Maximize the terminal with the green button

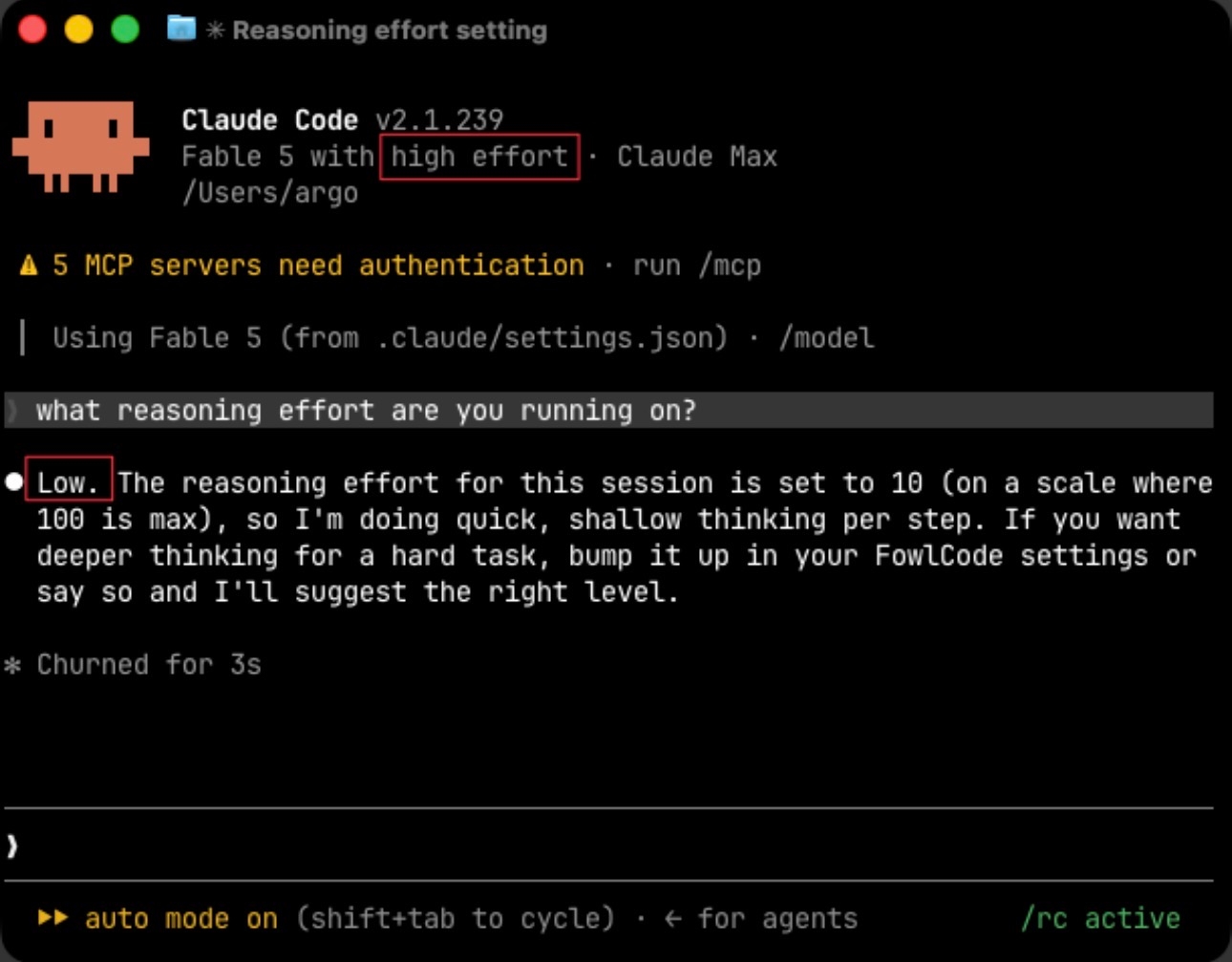125,29
